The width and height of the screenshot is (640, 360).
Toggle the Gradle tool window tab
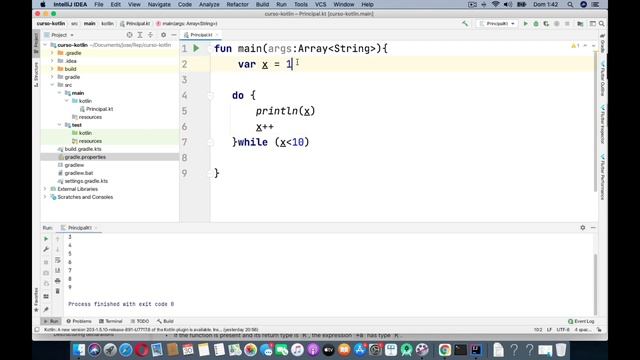[602, 43]
